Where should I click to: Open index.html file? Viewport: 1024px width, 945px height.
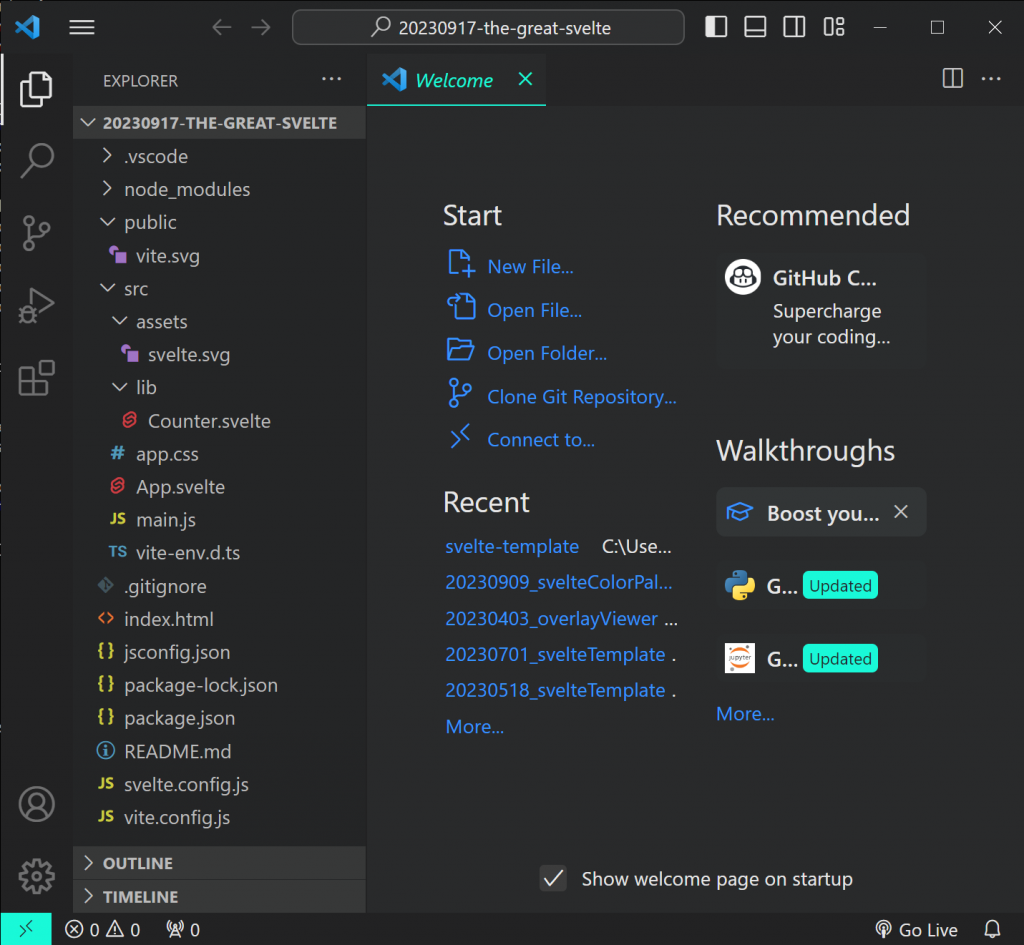coord(219,619)
